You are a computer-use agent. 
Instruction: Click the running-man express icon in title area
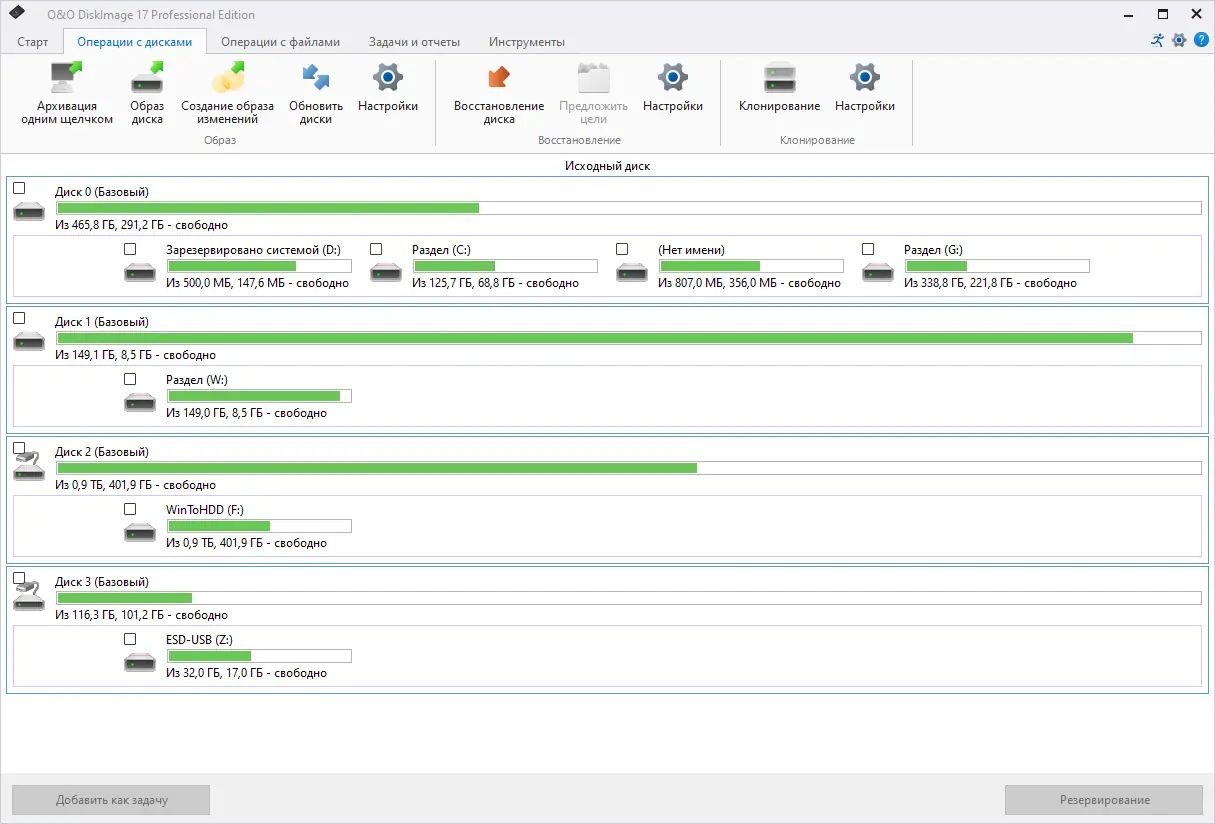tap(1157, 40)
